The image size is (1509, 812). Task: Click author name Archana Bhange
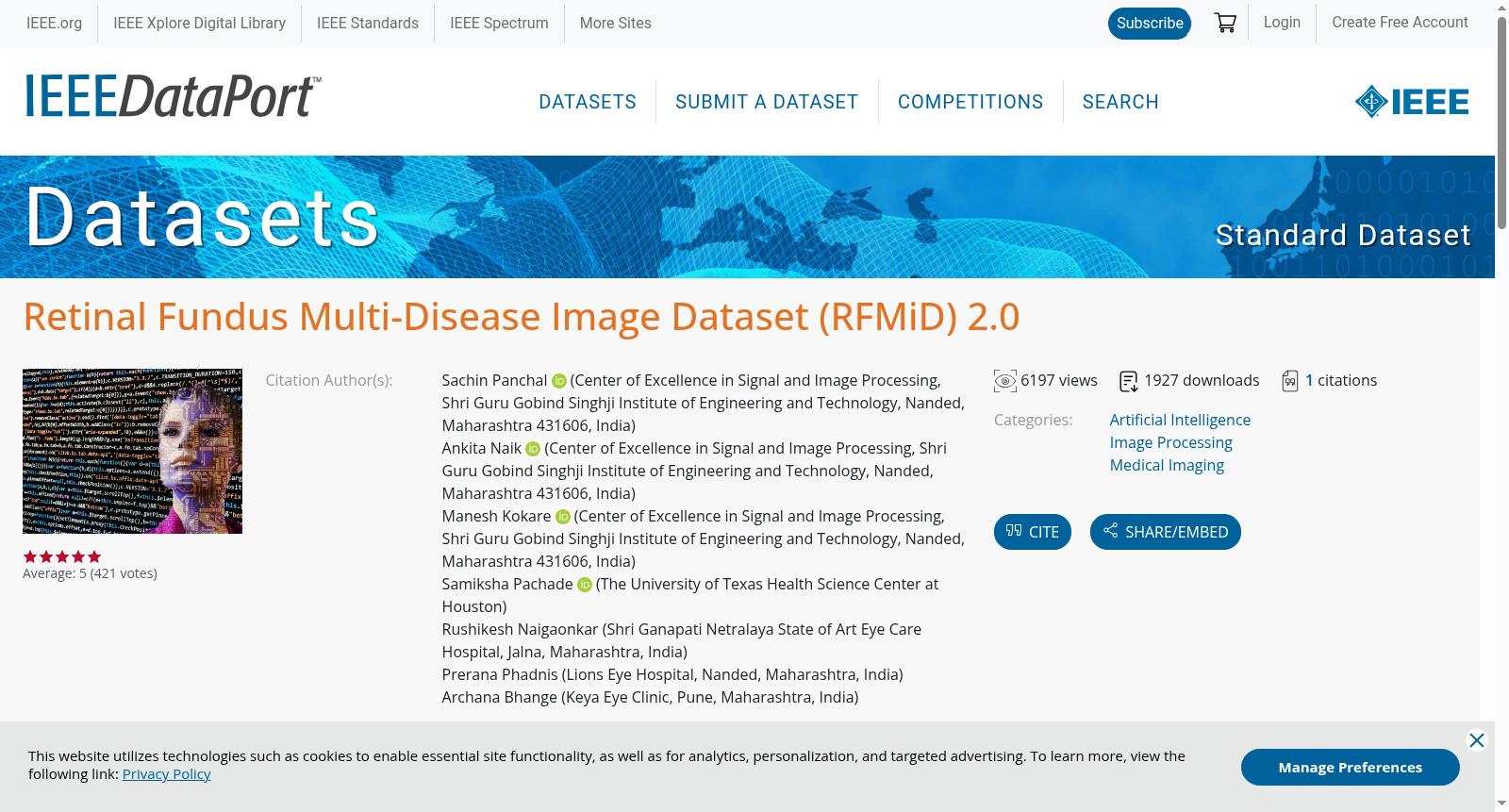499,697
